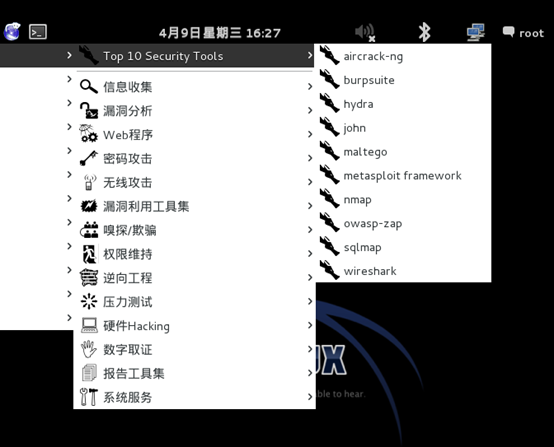Click the date and time clock

tap(219, 33)
